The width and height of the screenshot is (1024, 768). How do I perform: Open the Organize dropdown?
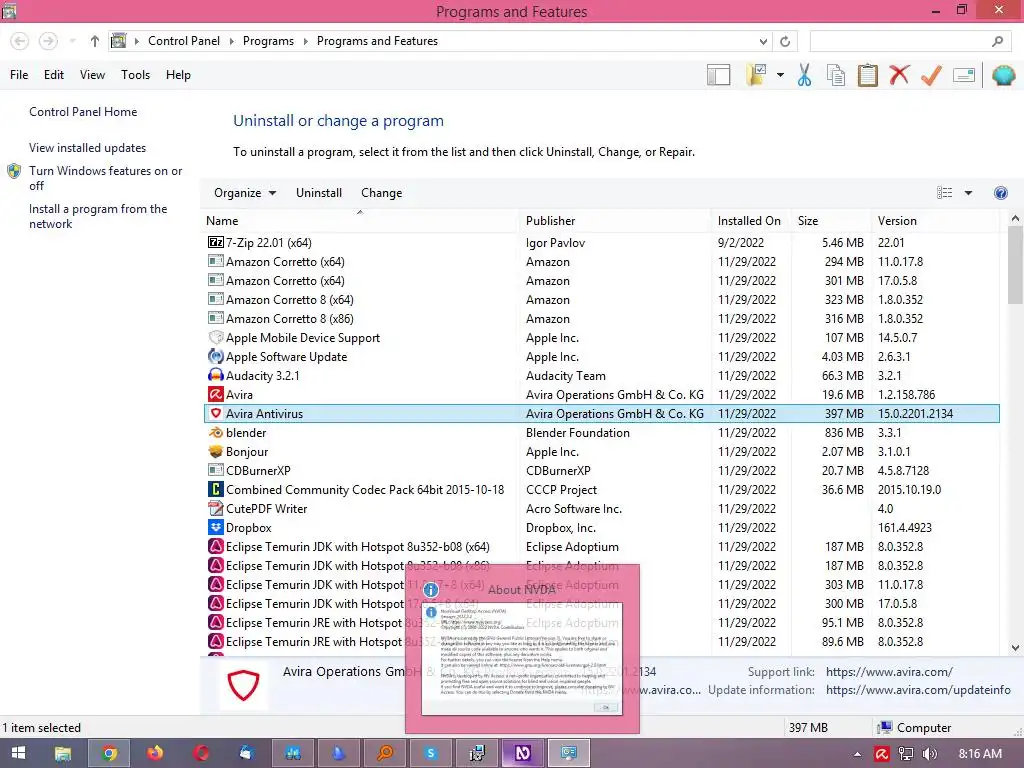(245, 193)
